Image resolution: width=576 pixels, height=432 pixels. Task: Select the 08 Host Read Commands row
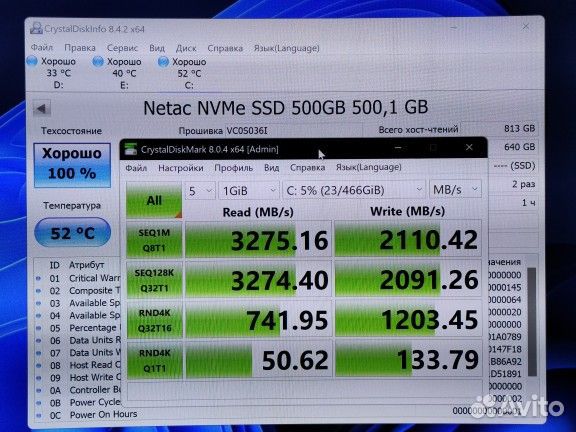[78, 366]
